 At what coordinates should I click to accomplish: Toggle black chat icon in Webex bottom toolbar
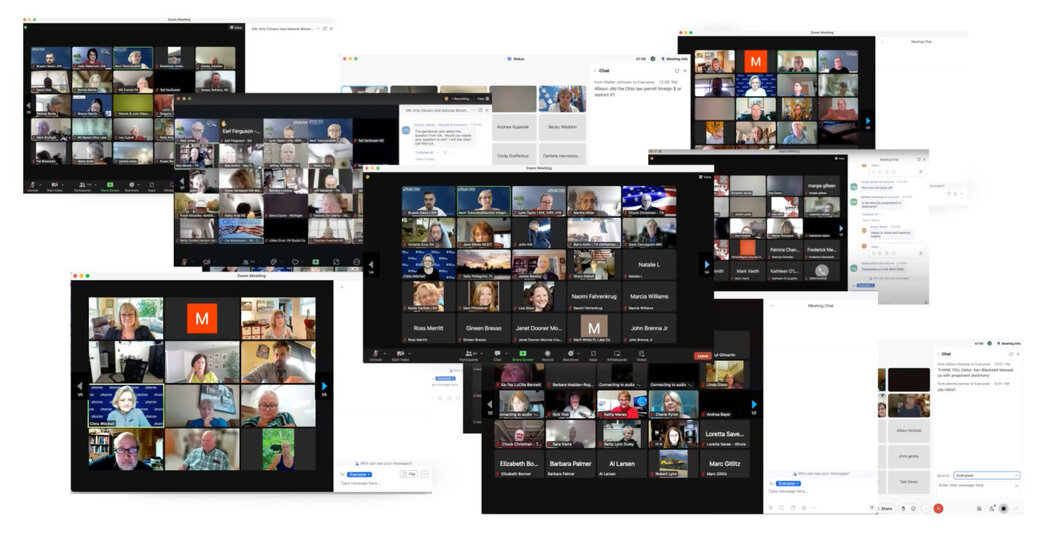coord(1003,509)
